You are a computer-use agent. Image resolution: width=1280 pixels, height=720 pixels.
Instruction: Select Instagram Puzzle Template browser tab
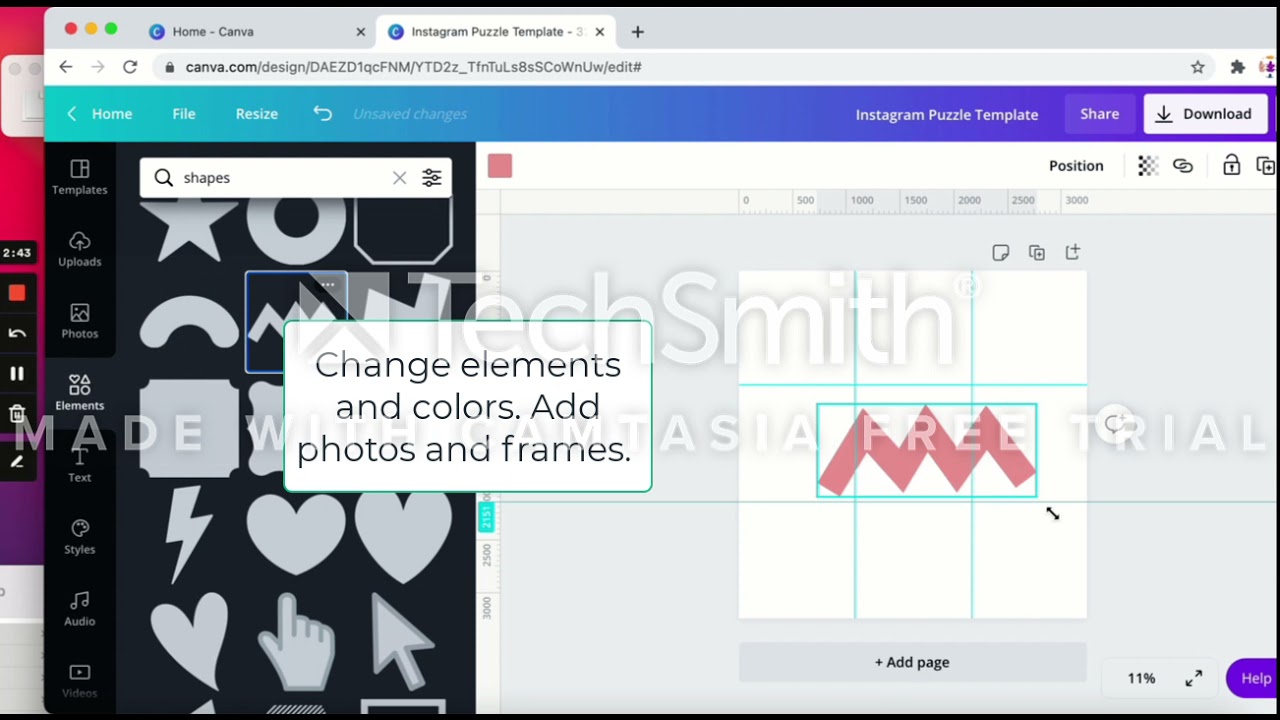point(494,32)
